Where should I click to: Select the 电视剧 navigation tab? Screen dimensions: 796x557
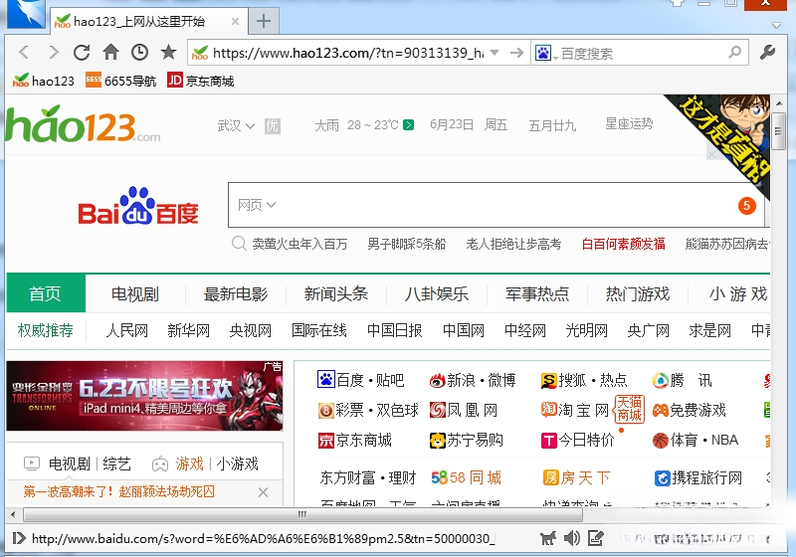point(135,294)
